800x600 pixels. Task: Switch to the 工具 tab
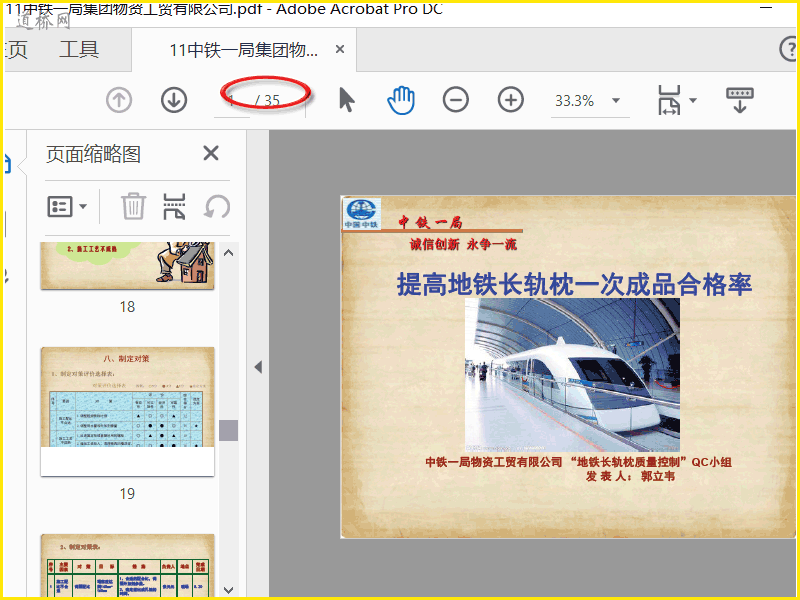(x=79, y=49)
